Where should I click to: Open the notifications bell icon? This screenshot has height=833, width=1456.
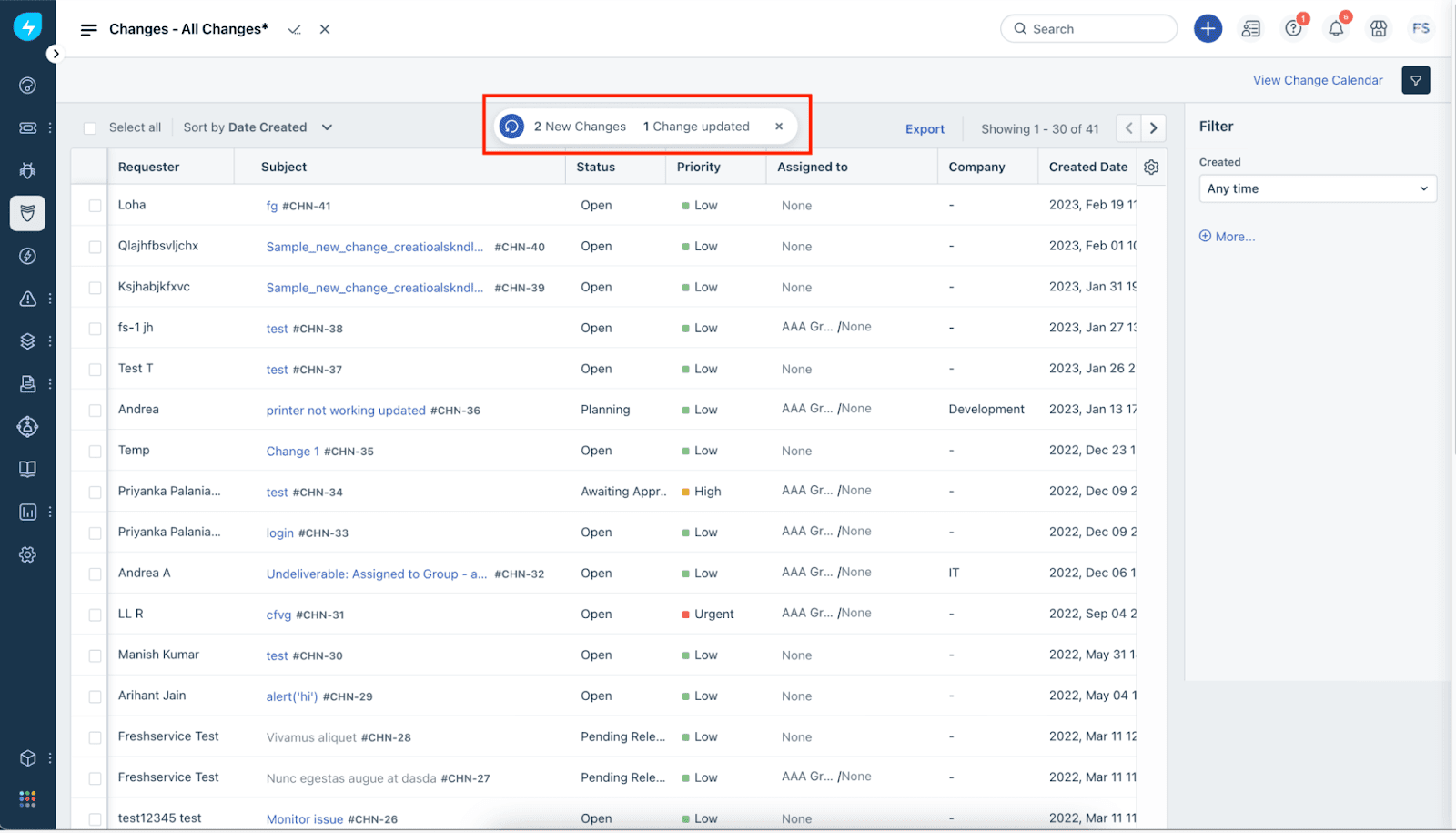click(1336, 29)
